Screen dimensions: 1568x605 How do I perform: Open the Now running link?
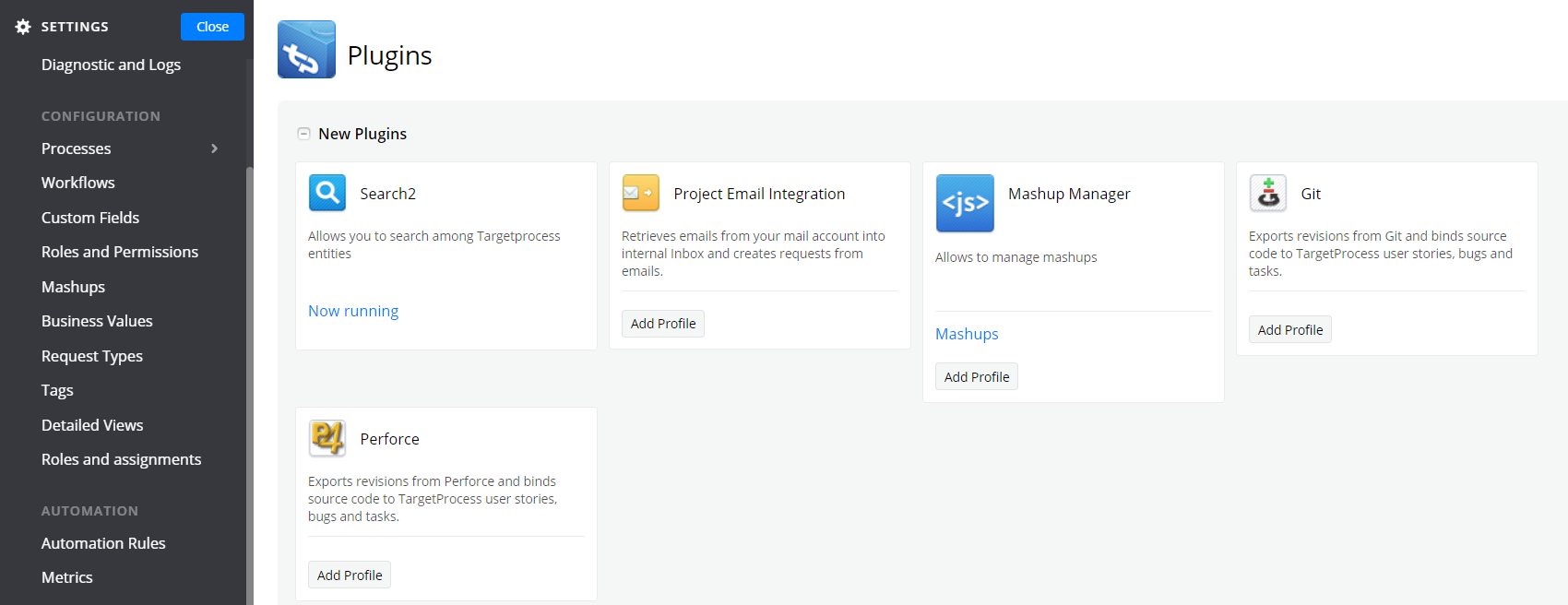(353, 311)
